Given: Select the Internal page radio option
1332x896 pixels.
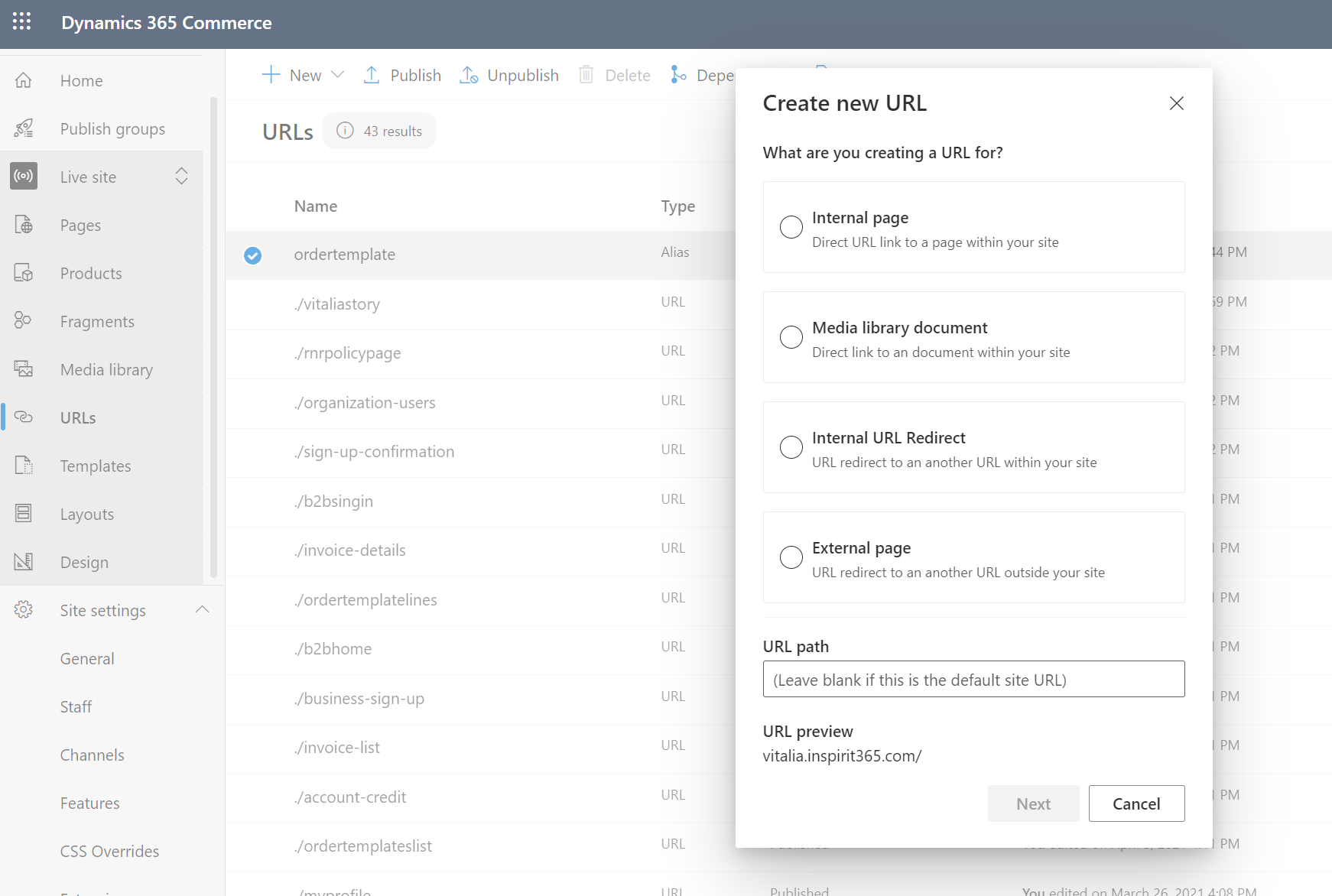Looking at the screenshot, I should pyautogui.click(x=791, y=227).
